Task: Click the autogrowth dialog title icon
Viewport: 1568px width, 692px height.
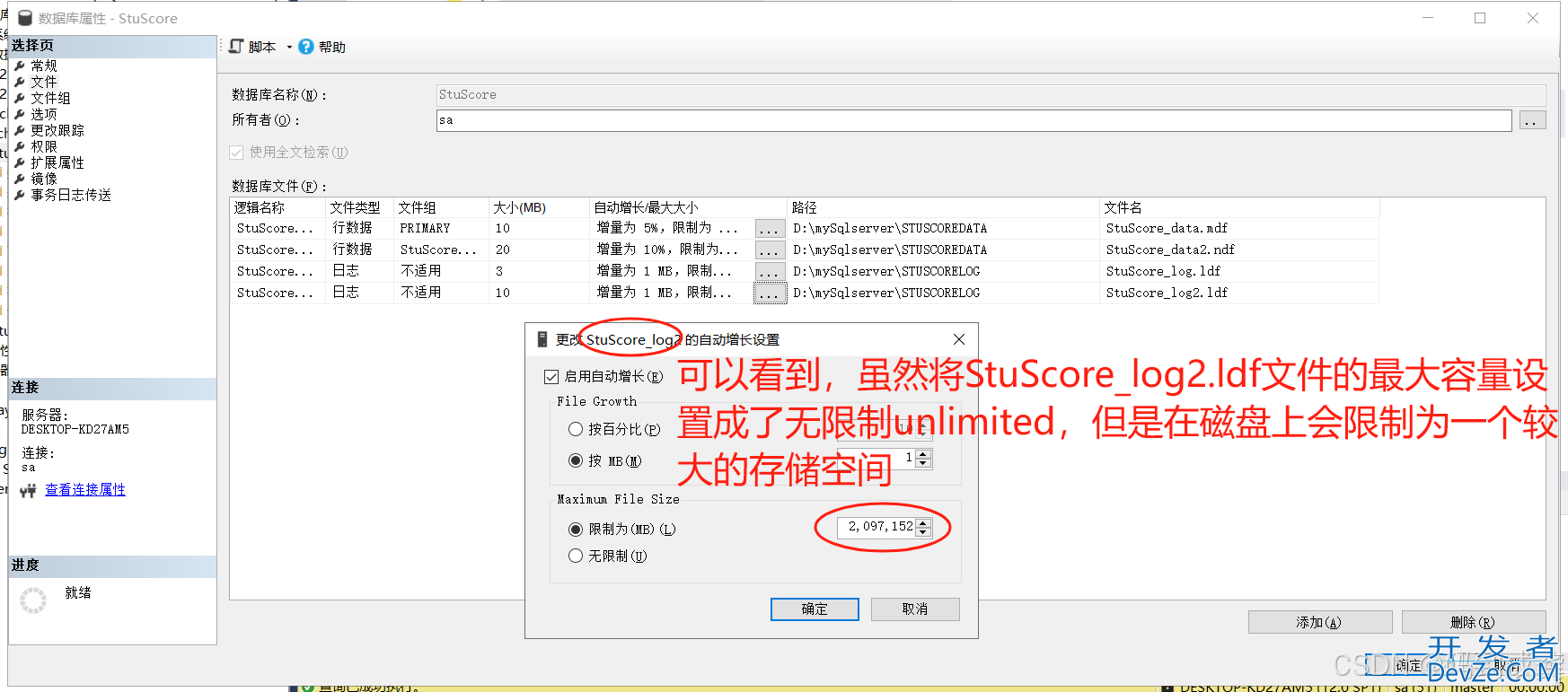Action: tap(542, 339)
